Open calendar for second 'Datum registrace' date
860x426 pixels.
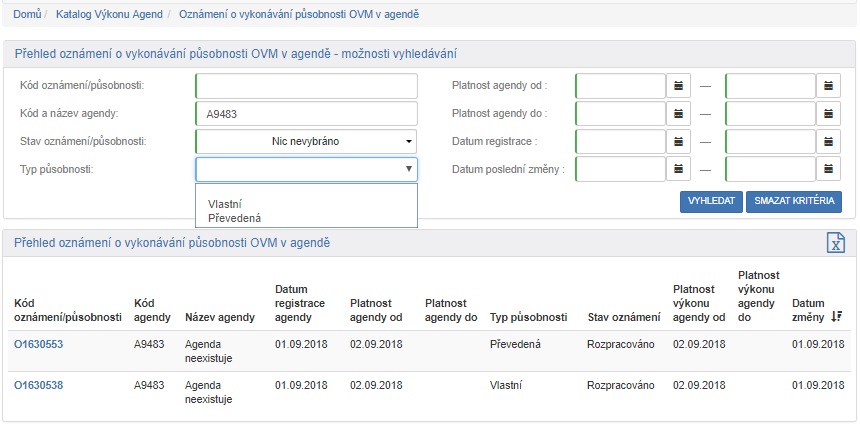[x=829, y=142]
